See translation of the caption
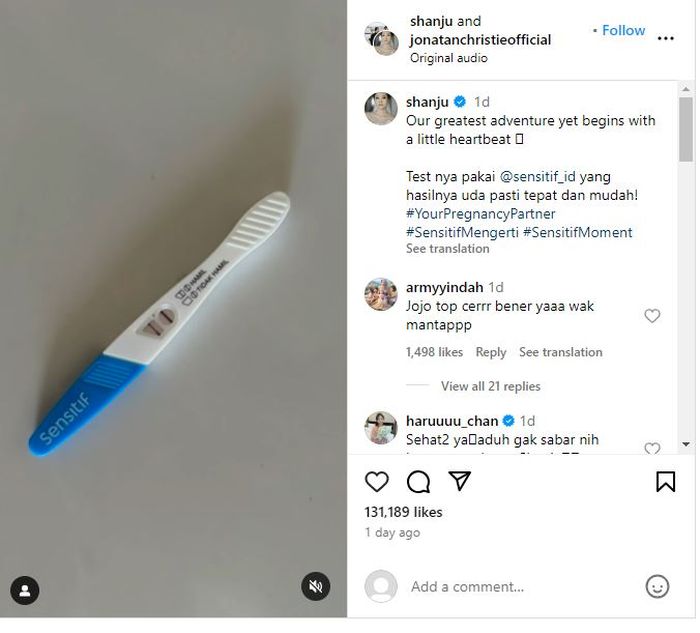The image size is (700, 633). pos(448,249)
